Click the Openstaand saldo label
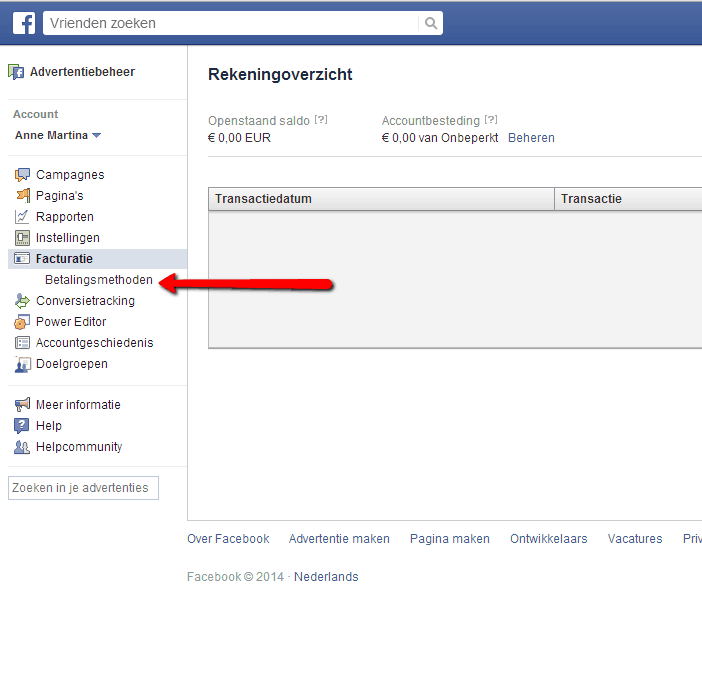This screenshot has width=702, height=689. pyautogui.click(x=259, y=121)
